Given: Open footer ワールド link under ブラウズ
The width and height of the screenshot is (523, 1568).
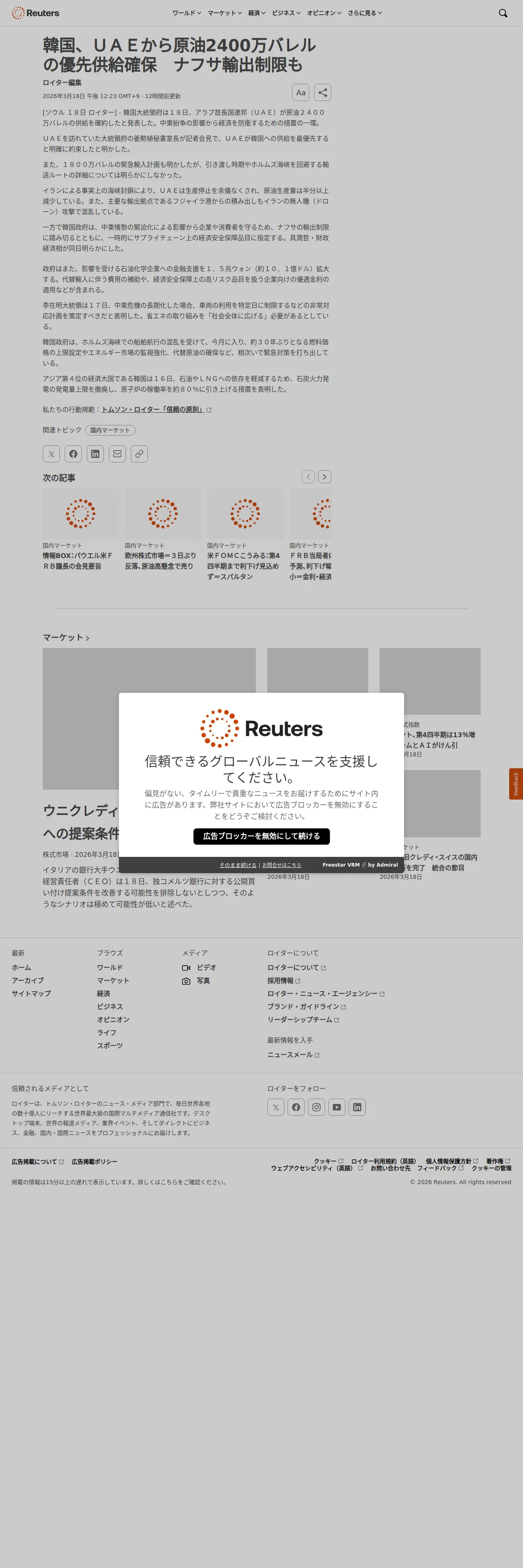Looking at the screenshot, I should tap(110, 967).
